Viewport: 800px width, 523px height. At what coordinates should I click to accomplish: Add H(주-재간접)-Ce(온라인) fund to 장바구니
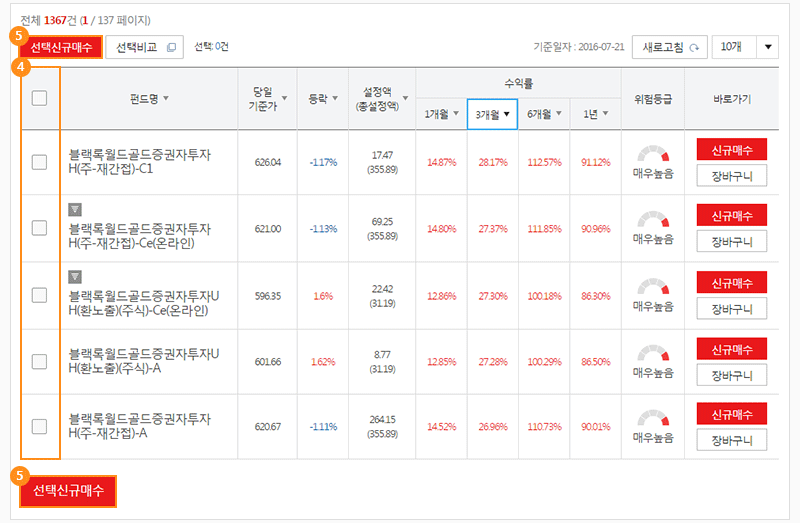click(x=732, y=241)
